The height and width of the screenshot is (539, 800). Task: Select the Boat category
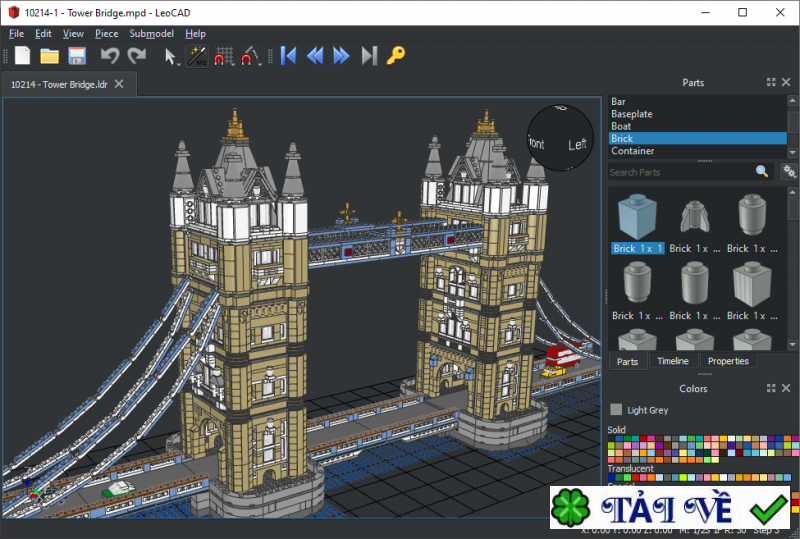point(698,126)
